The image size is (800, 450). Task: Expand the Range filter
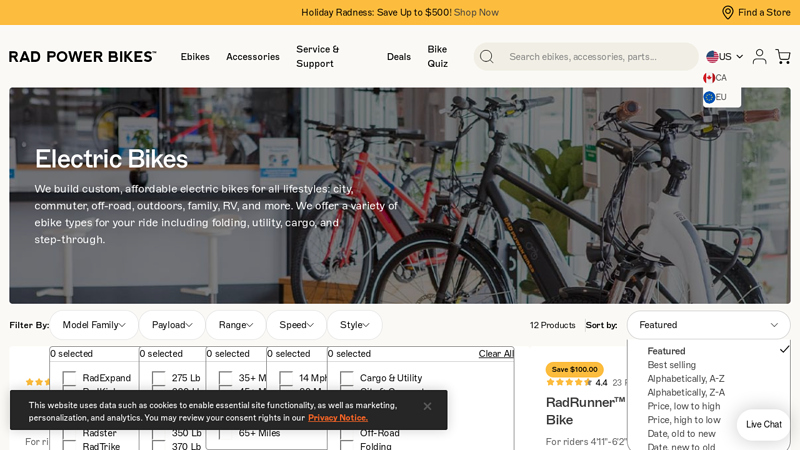click(x=236, y=325)
